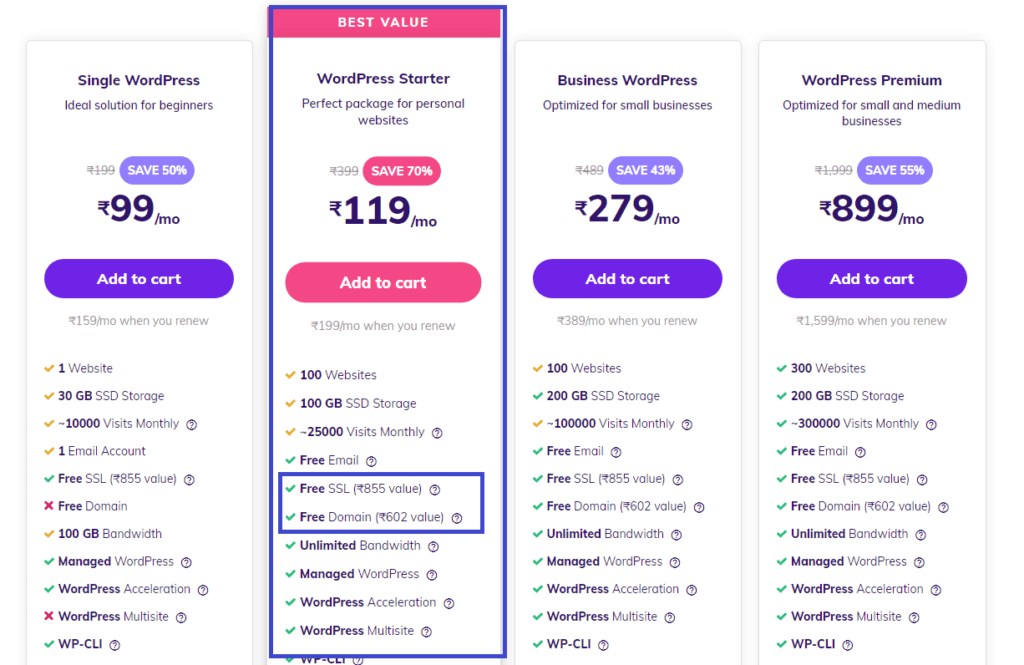
Task: Open info icon for Free Domain in Starter plan
Action: 457,518
